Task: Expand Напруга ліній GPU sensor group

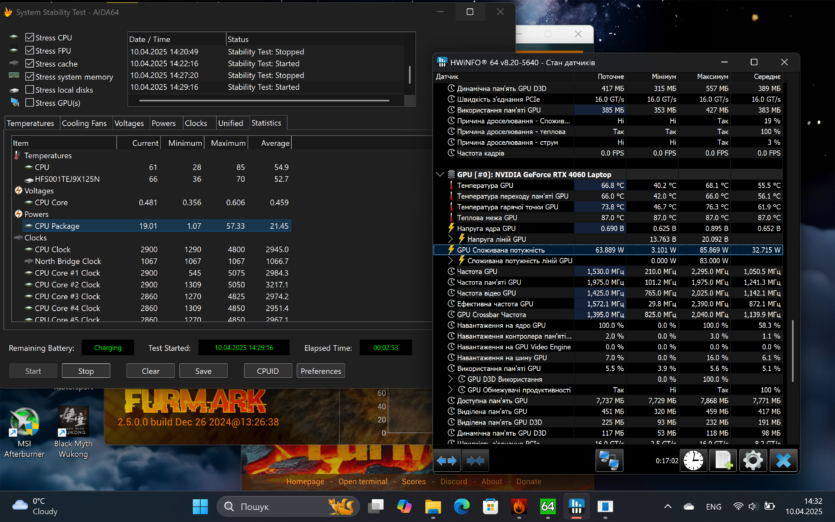Action: [451, 239]
